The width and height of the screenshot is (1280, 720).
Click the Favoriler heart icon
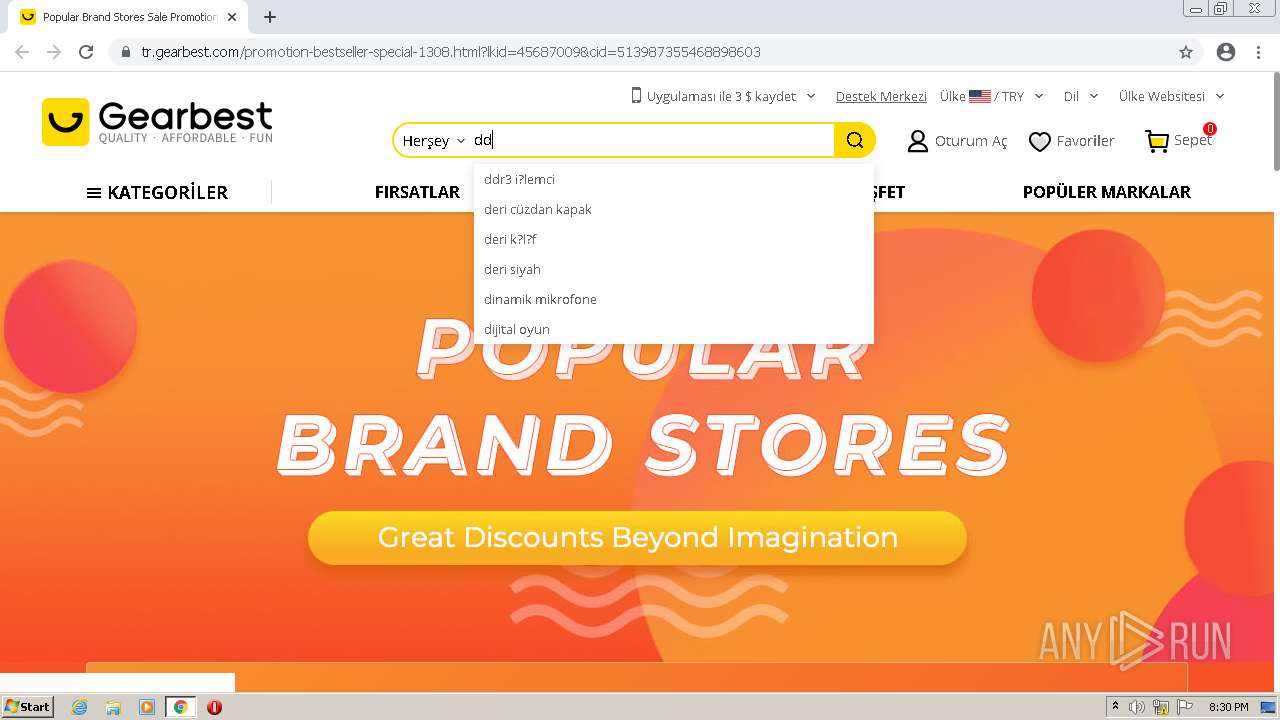(1040, 142)
